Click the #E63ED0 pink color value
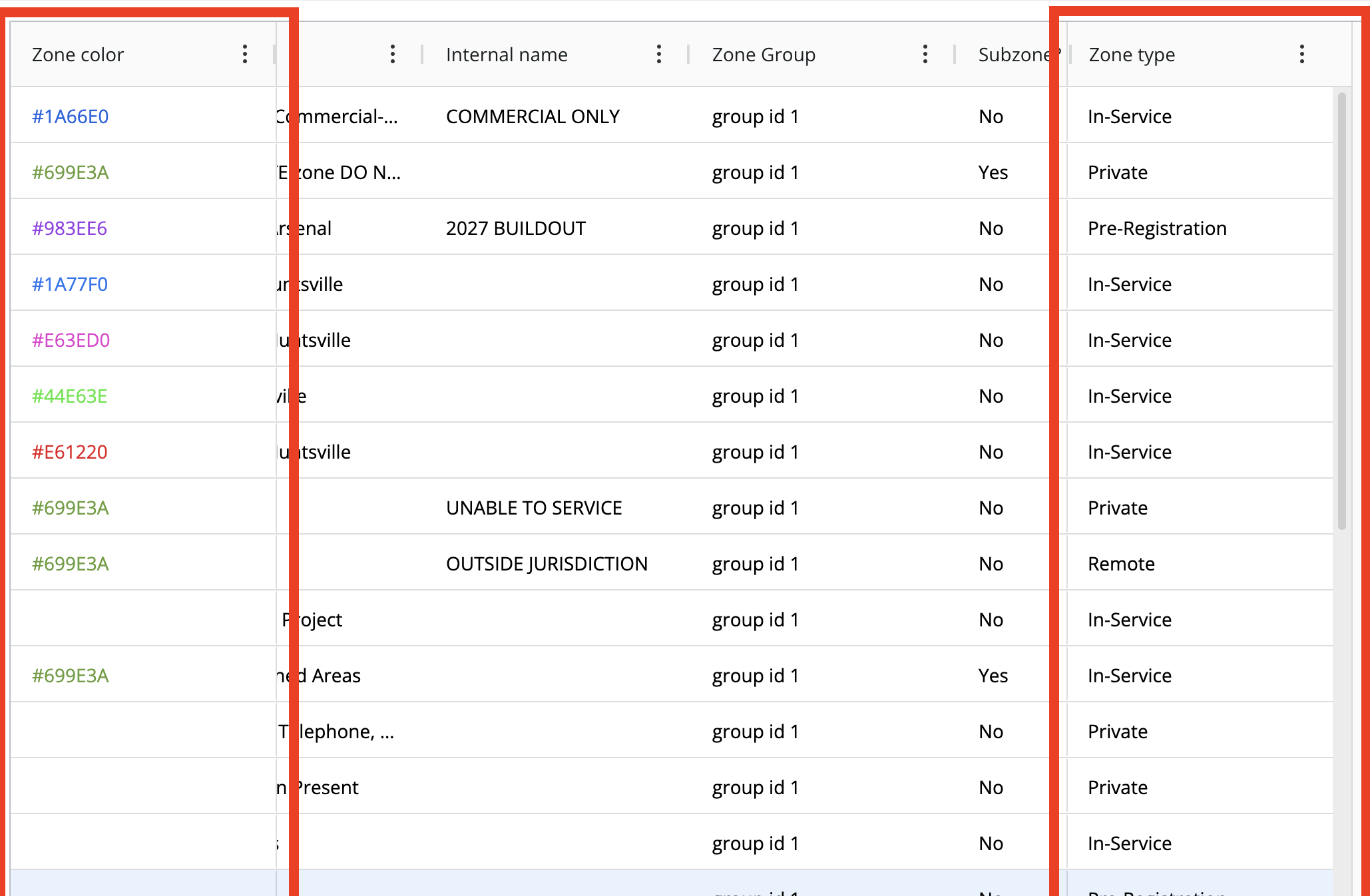1370x896 pixels. [69, 339]
